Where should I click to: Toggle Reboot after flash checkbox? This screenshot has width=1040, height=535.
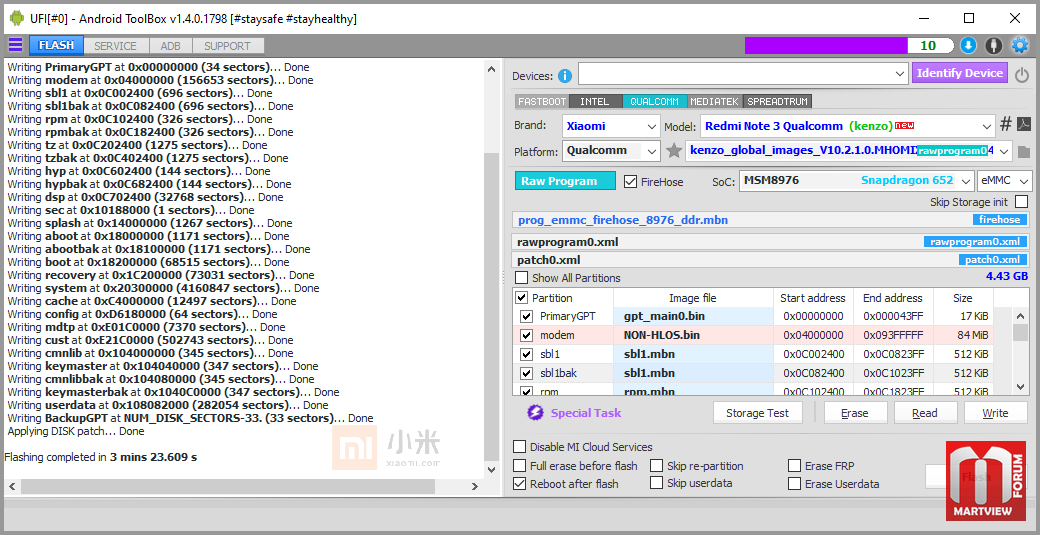coord(519,483)
